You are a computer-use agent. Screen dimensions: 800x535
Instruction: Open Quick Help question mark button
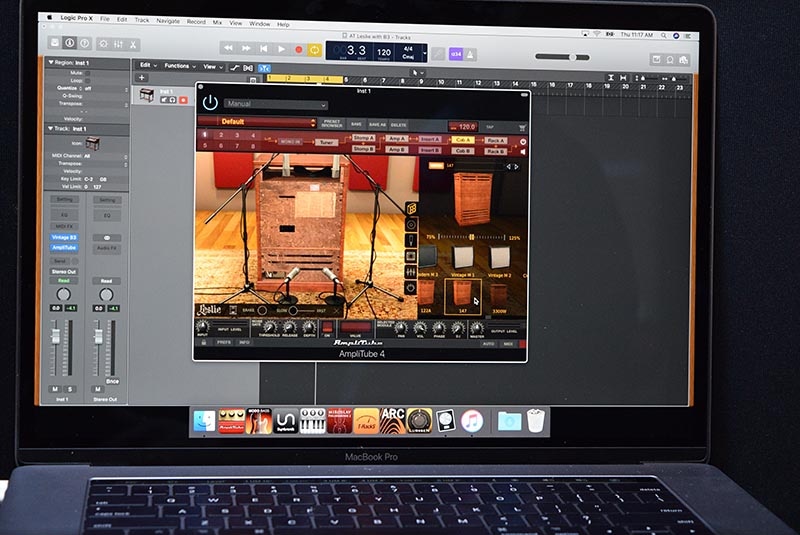[85, 43]
